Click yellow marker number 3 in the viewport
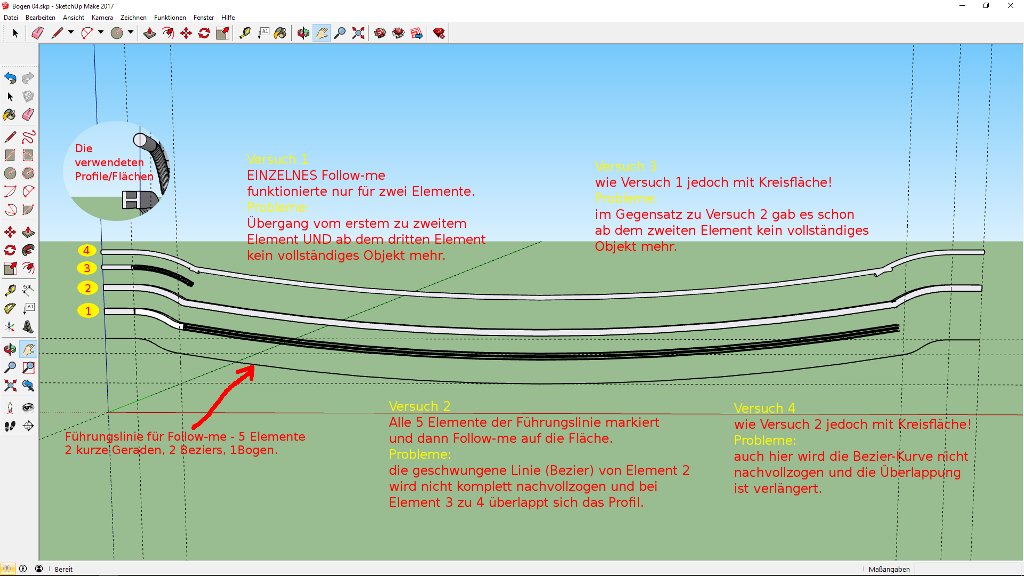The image size is (1024, 576). [87, 268]
